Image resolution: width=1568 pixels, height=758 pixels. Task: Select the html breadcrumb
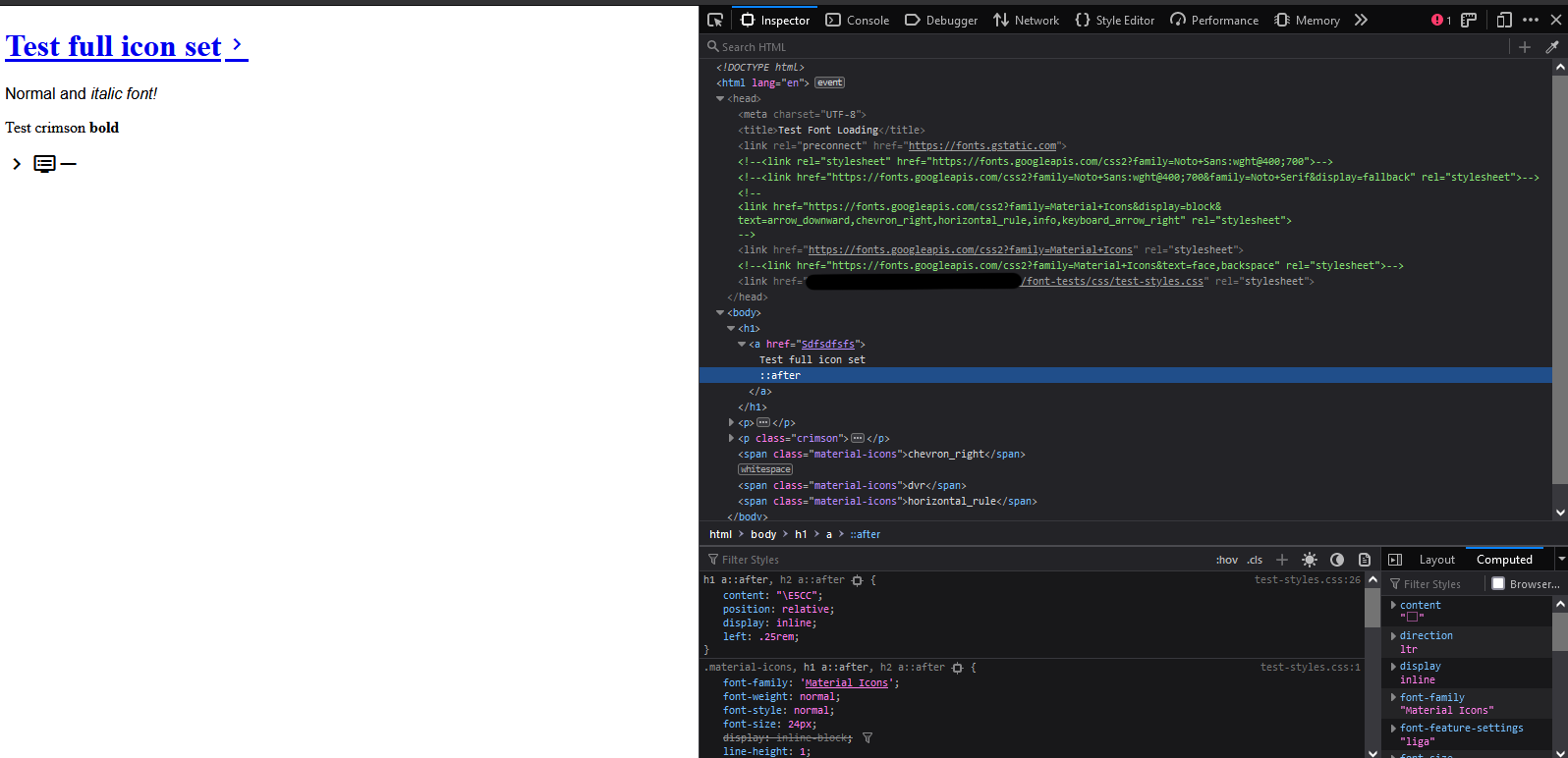(721, 534)
